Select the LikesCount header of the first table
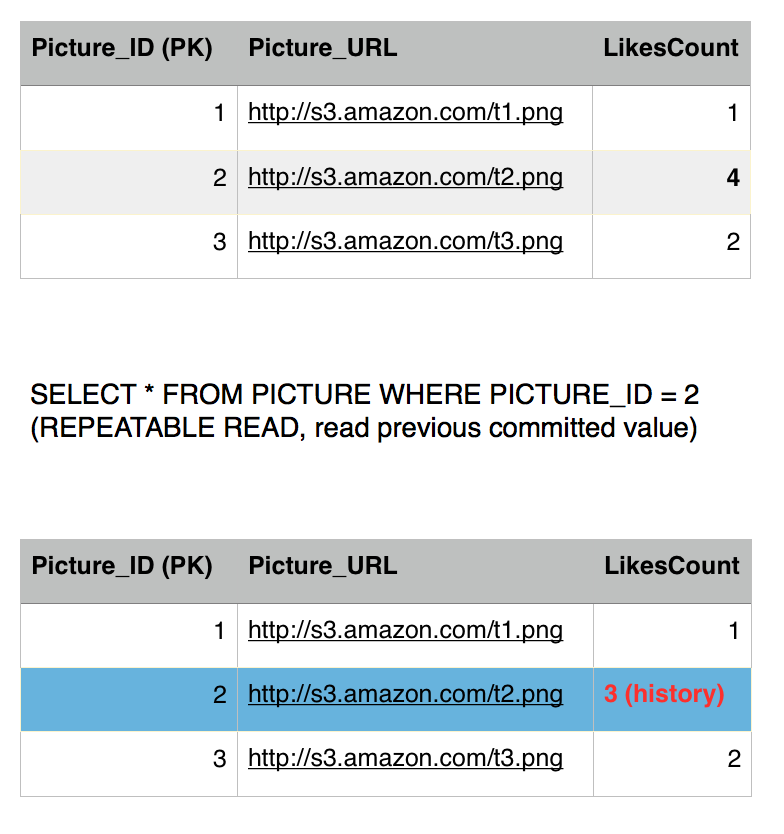The image size is (784, 834). (671, 48)
